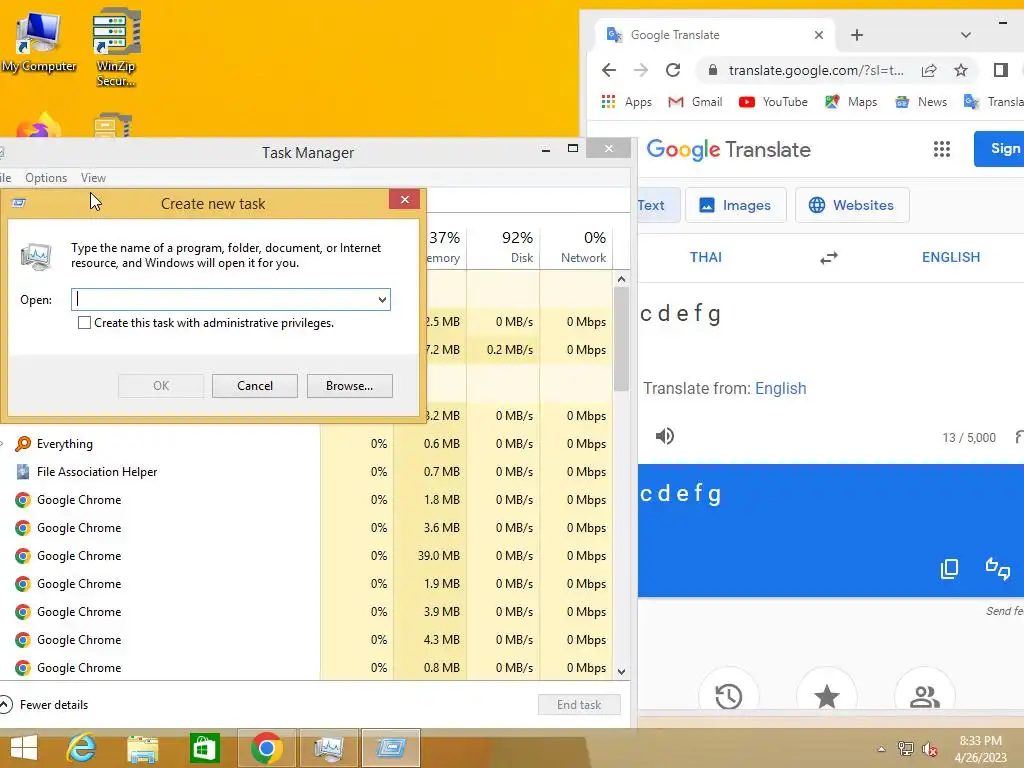
Task: Enable administrative privileges checkbox
Action: [84, 323]
